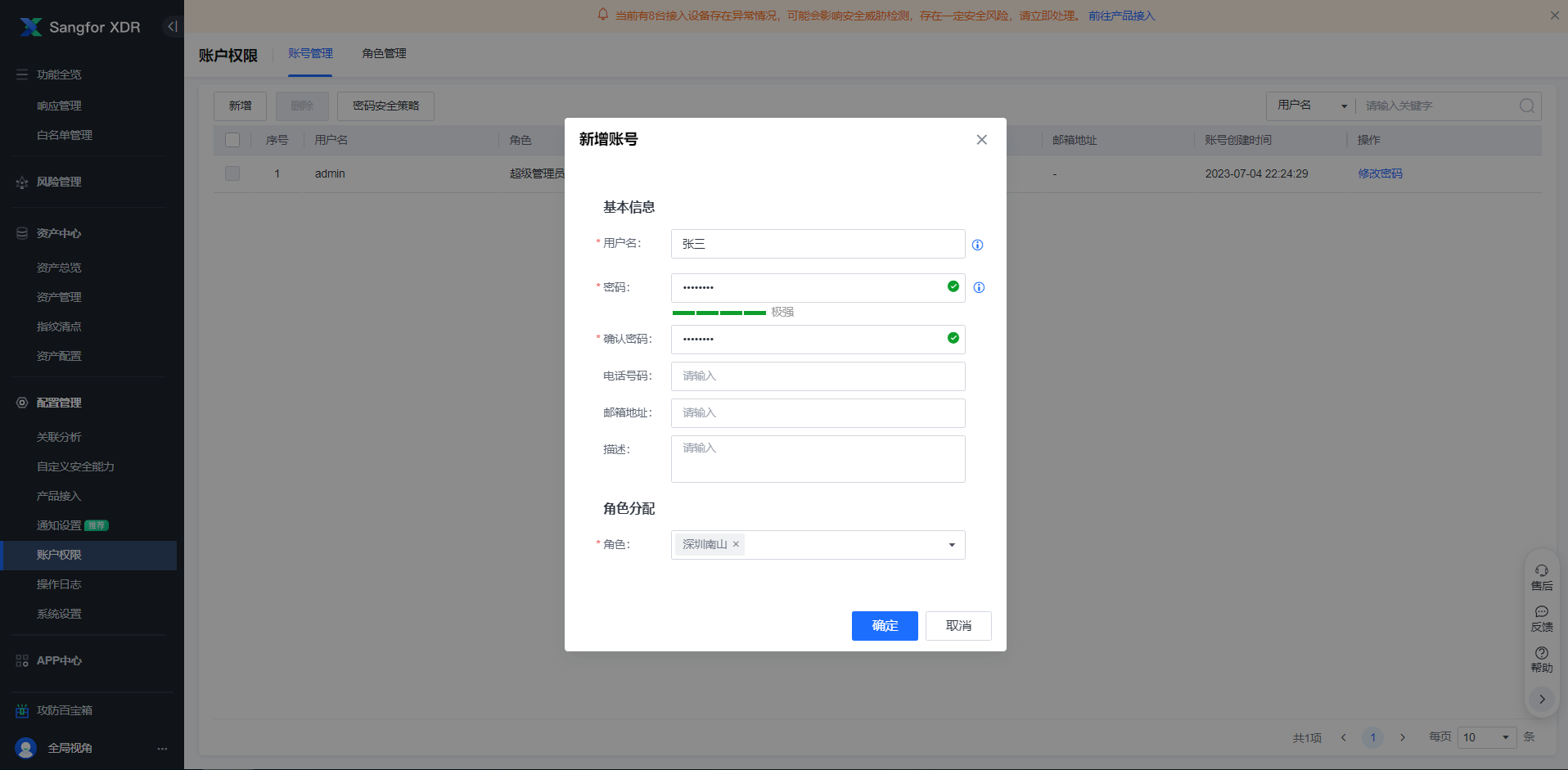The width and height of the screenshot is (1568, 770).
Task: Click the 取消 cancel button
Action: (958, 626)
